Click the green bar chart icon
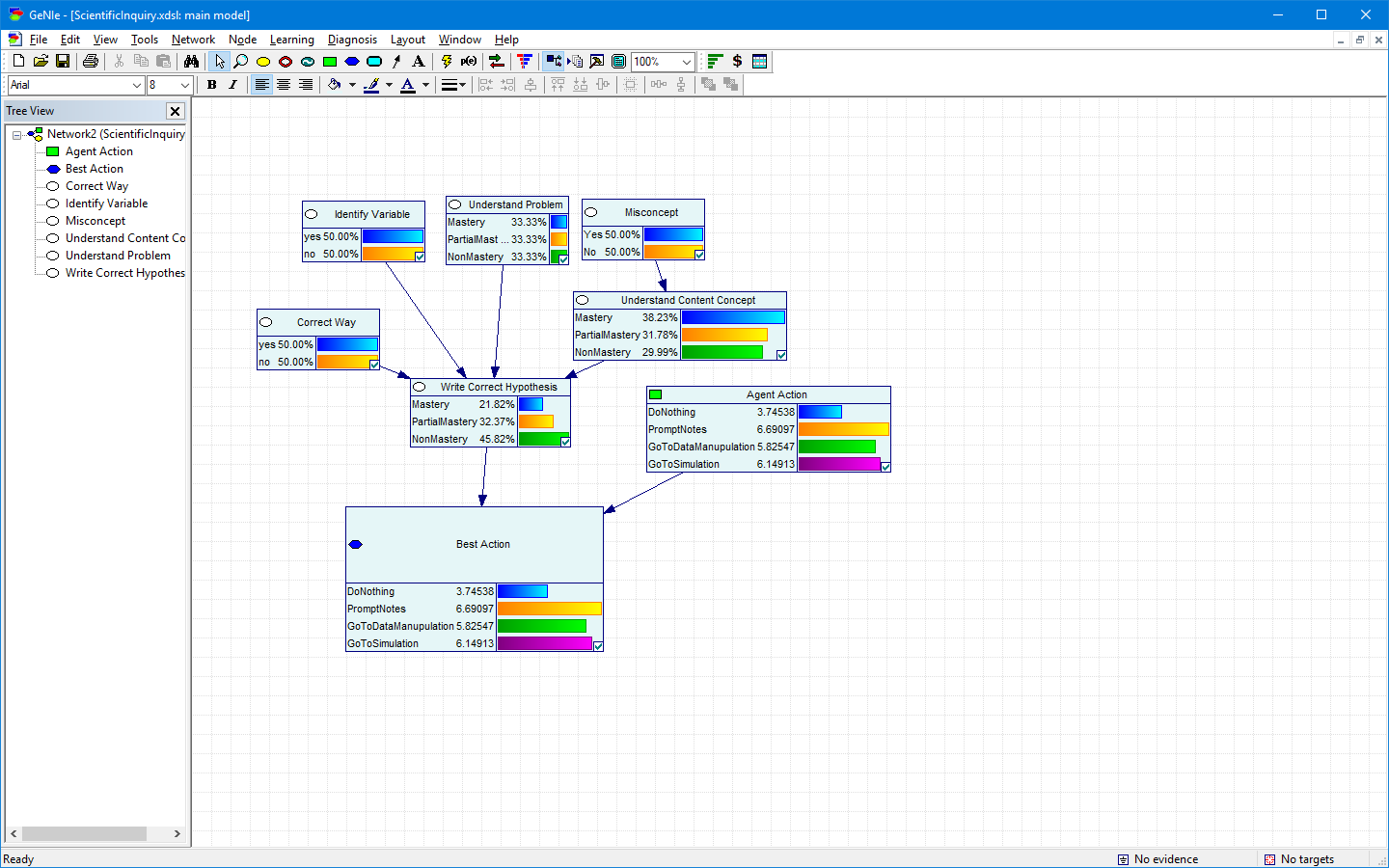Image resolution: width=1389 pixels, height=868 pixels. click(715, 61)
